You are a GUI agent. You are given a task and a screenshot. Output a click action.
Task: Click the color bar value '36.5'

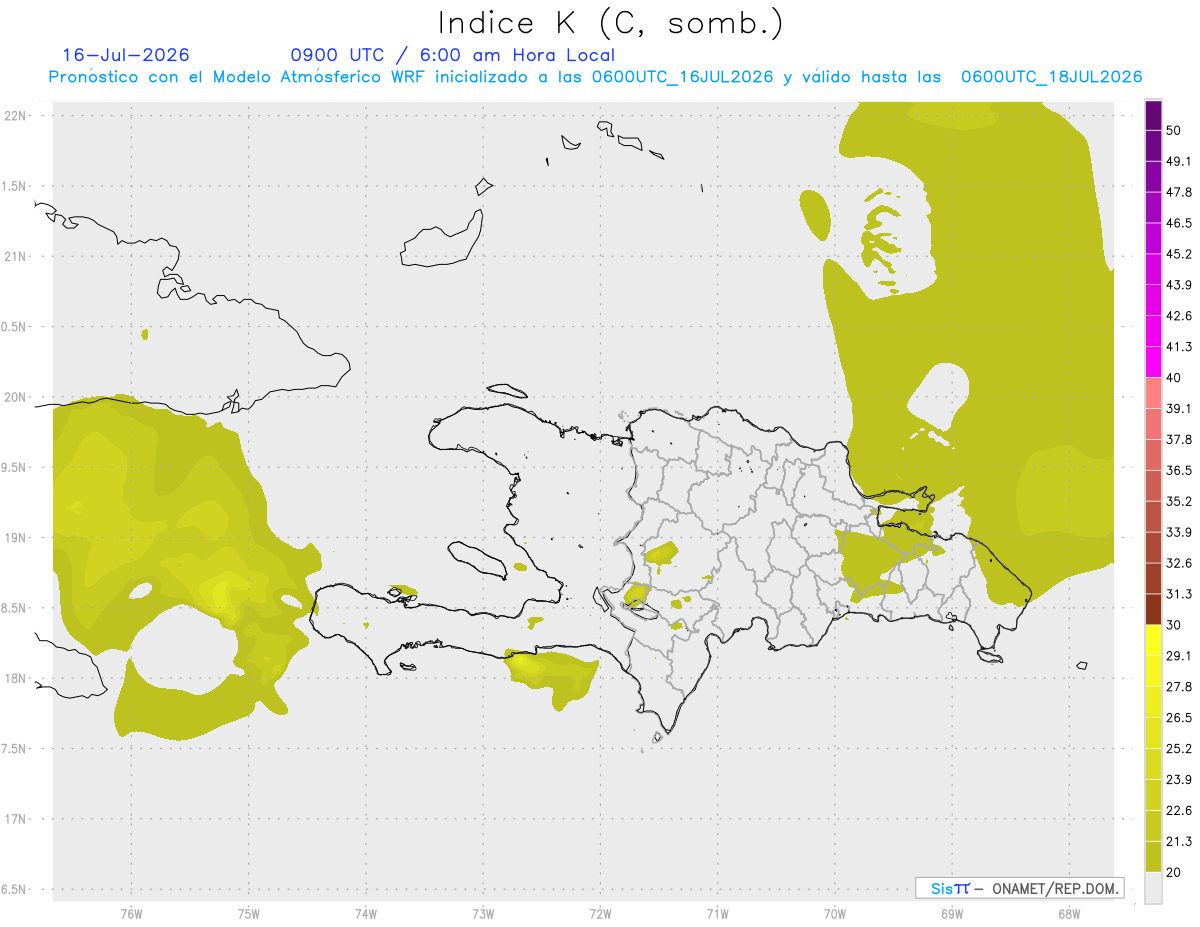click(x=1180, y=470)
